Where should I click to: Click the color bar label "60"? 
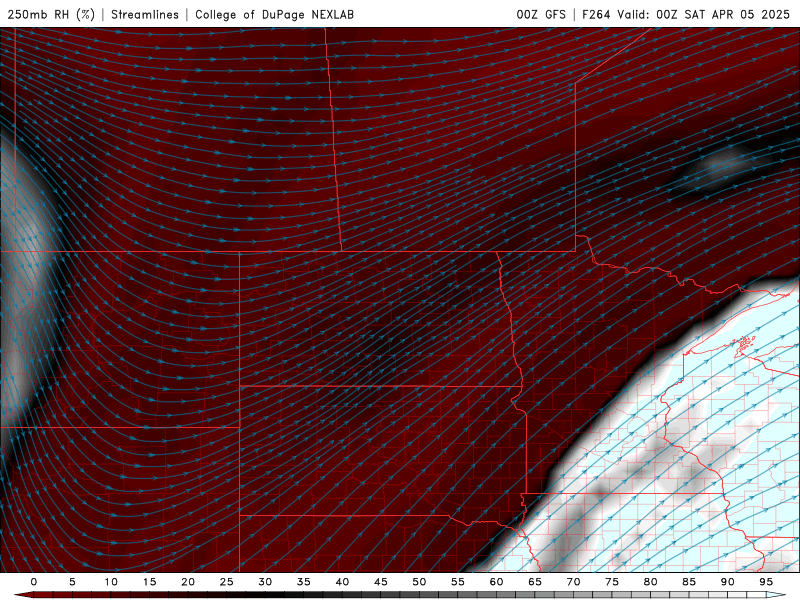496,582
